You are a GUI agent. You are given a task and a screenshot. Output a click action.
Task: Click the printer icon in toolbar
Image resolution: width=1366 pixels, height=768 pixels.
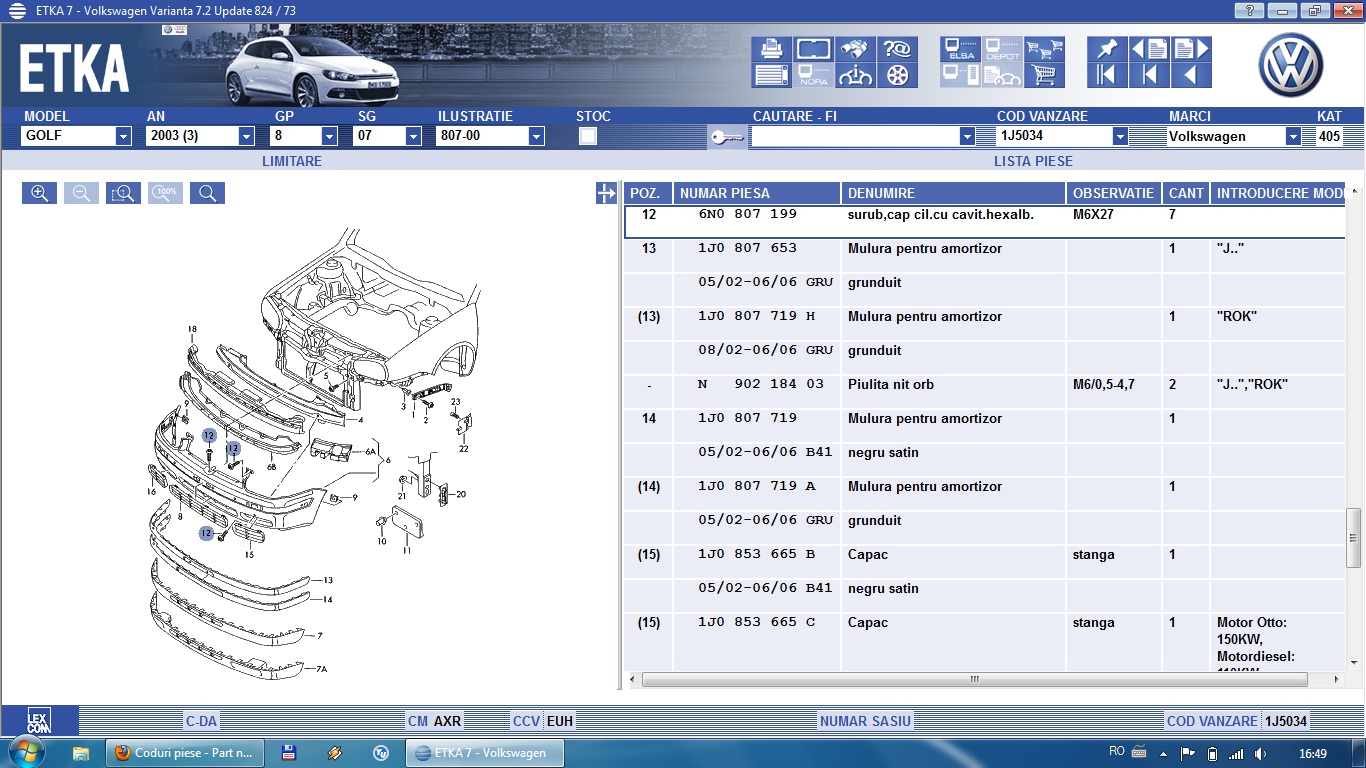771,49
